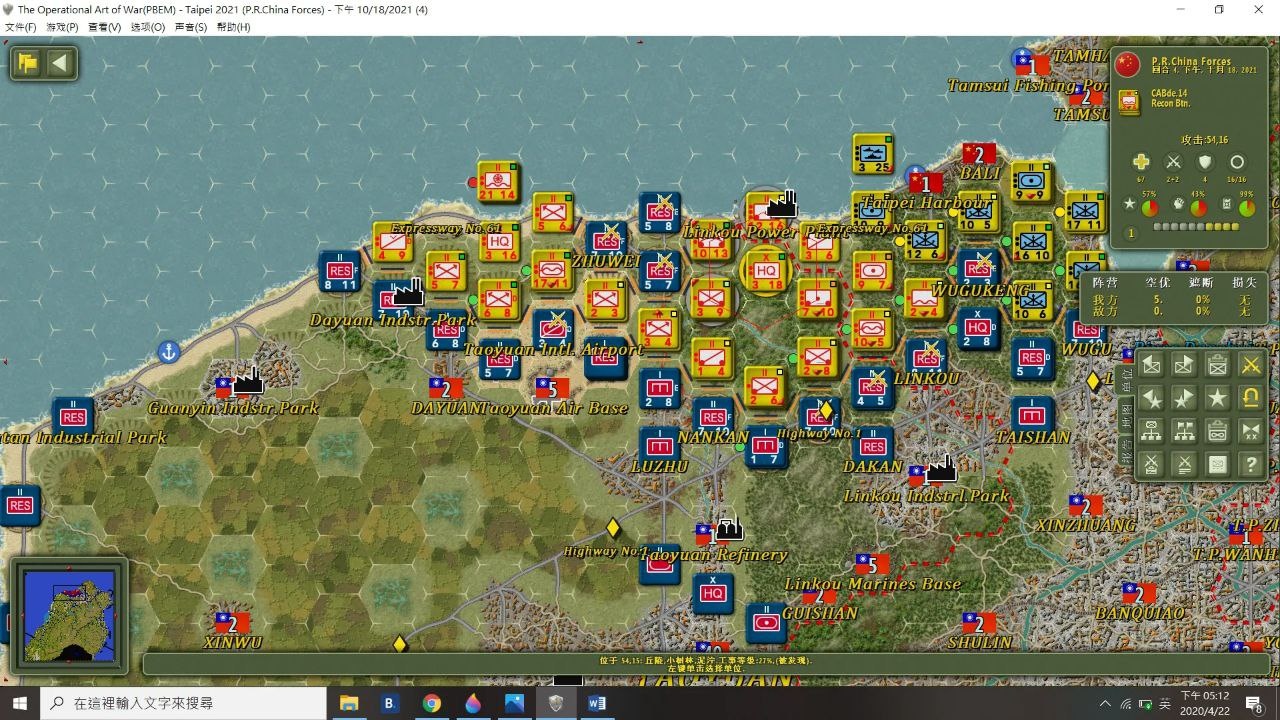Image resolution: width=1280 pixels, height=720 pixels.
Task: Select the Recon Btn. unit icon in info panel
Action: tap(1129, 102)
